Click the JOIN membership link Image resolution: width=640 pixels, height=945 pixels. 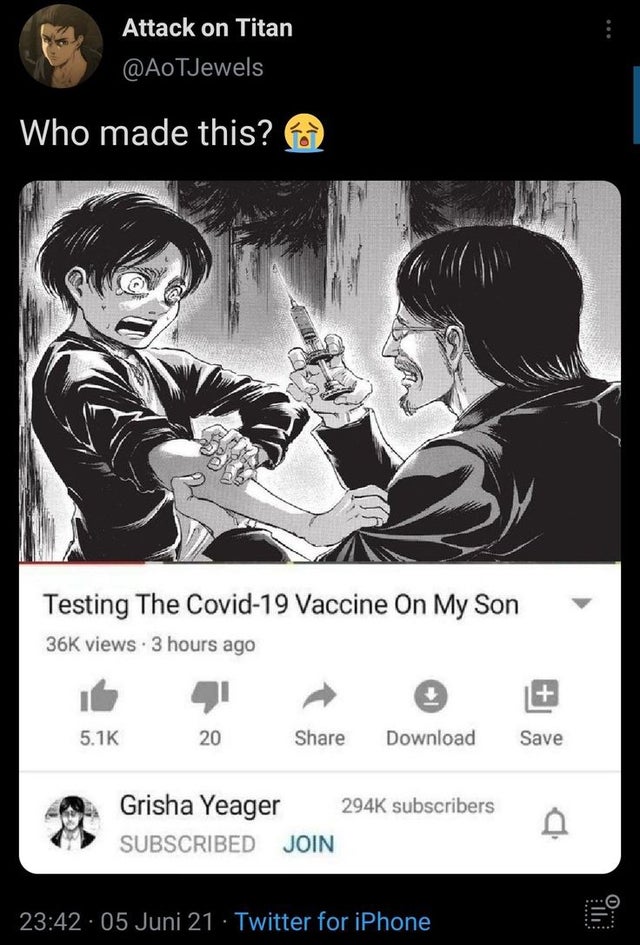point(308,844)
